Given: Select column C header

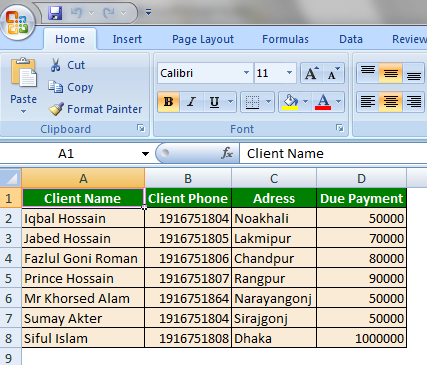Looking at the screenshot, I should coord(274,178).
